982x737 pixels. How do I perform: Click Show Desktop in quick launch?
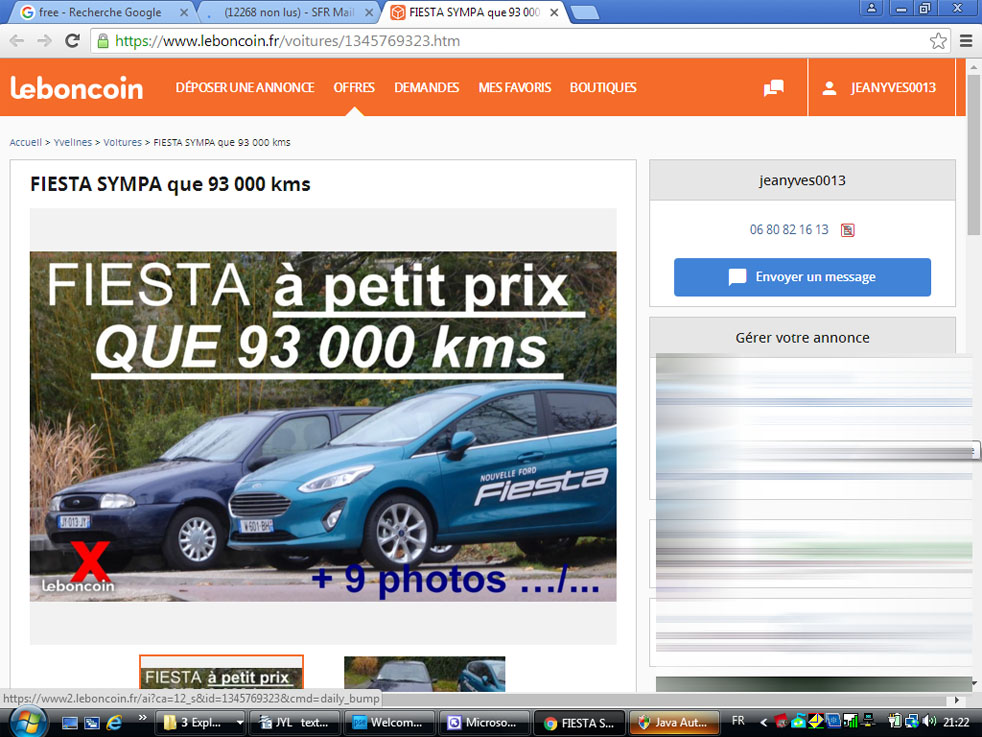pos(70,723)
